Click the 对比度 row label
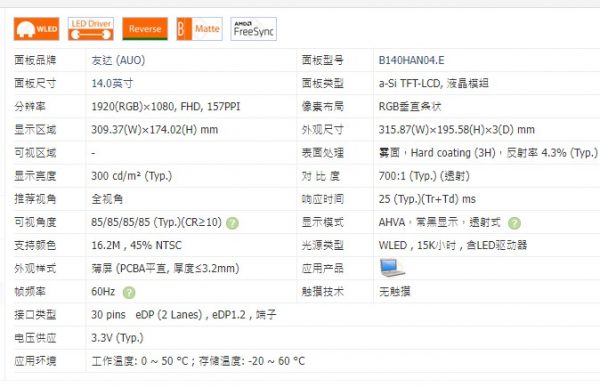This screenshot has width=600, height=387. point(321,176)
